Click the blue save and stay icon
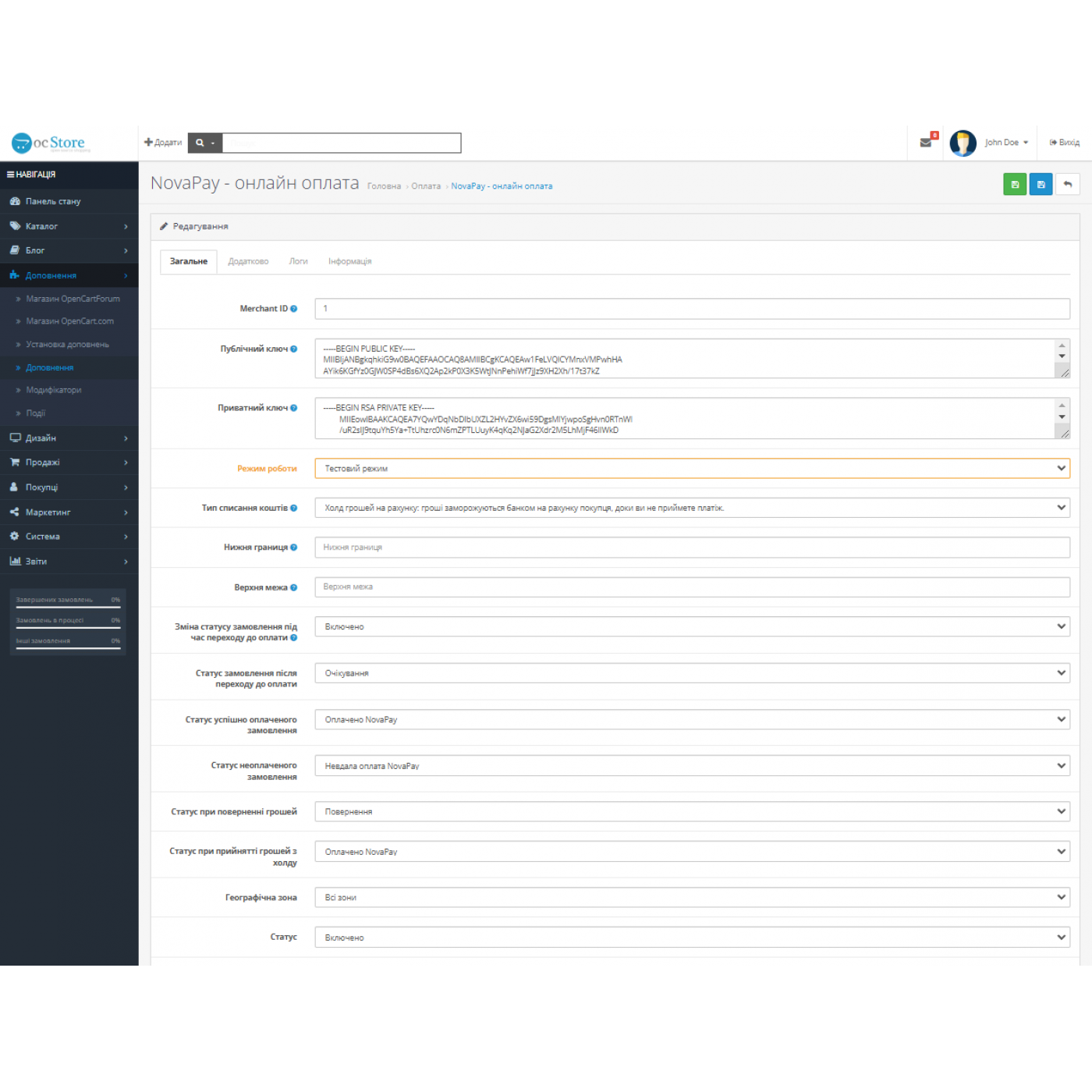Viewport: 1092px width, 1092px height. pos(1041,184)
